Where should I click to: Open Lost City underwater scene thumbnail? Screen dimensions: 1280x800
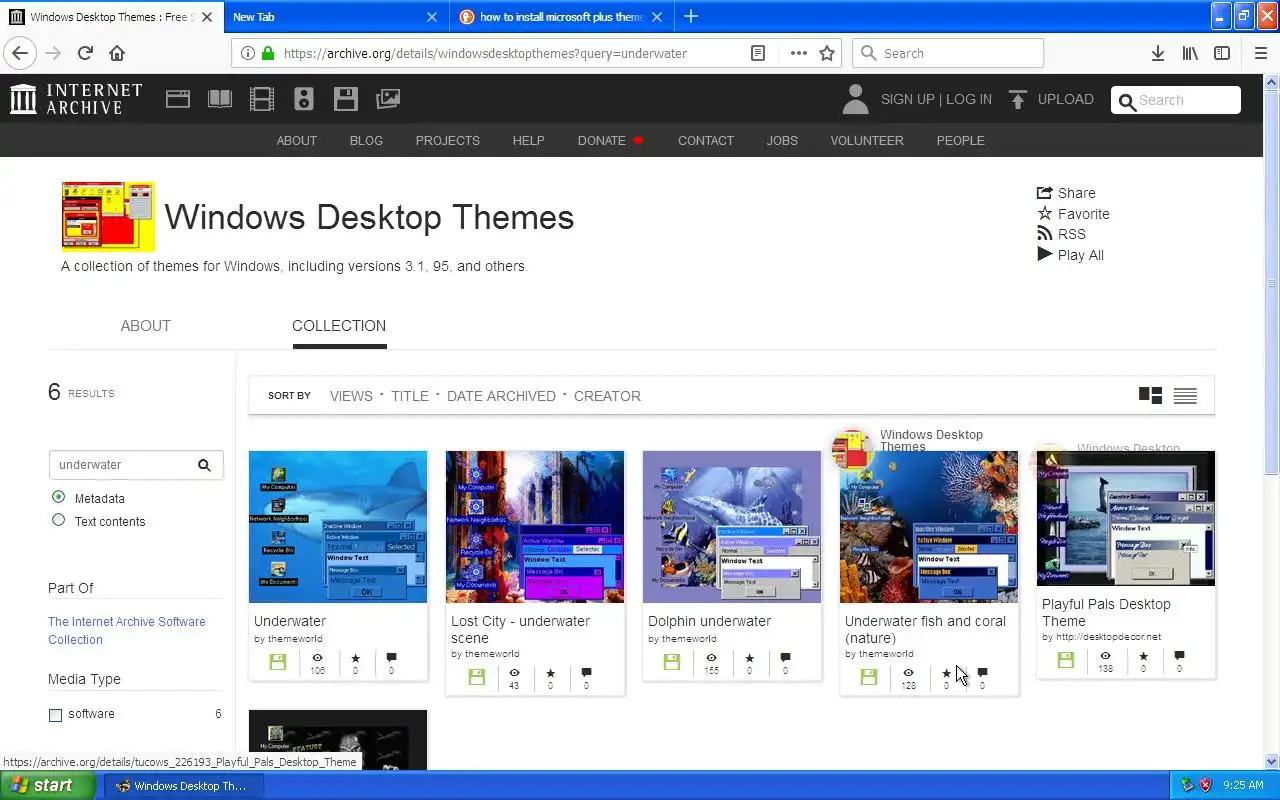point(535,527)
